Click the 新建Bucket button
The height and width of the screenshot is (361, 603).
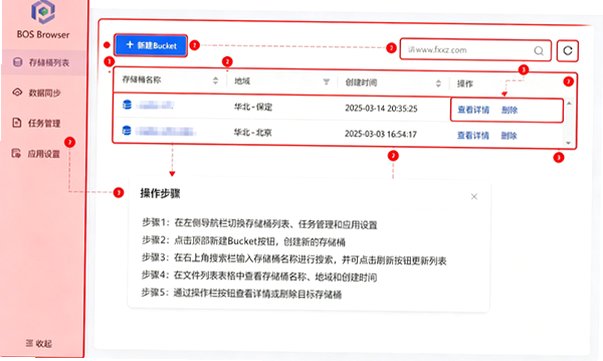[151, 45]
